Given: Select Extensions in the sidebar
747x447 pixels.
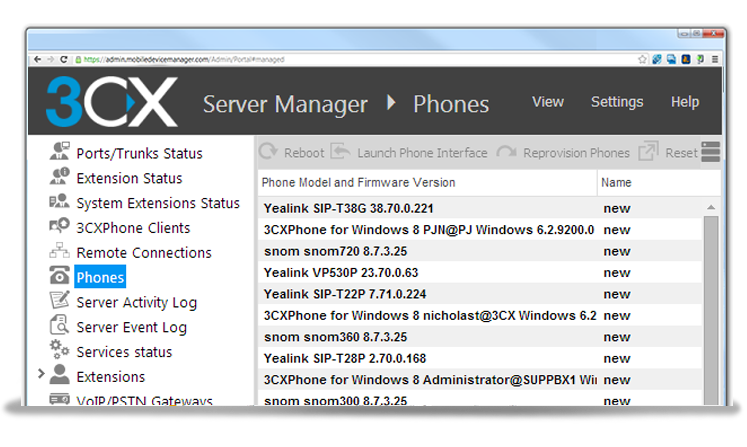Looking at the screenshot, I should point(111,376).
